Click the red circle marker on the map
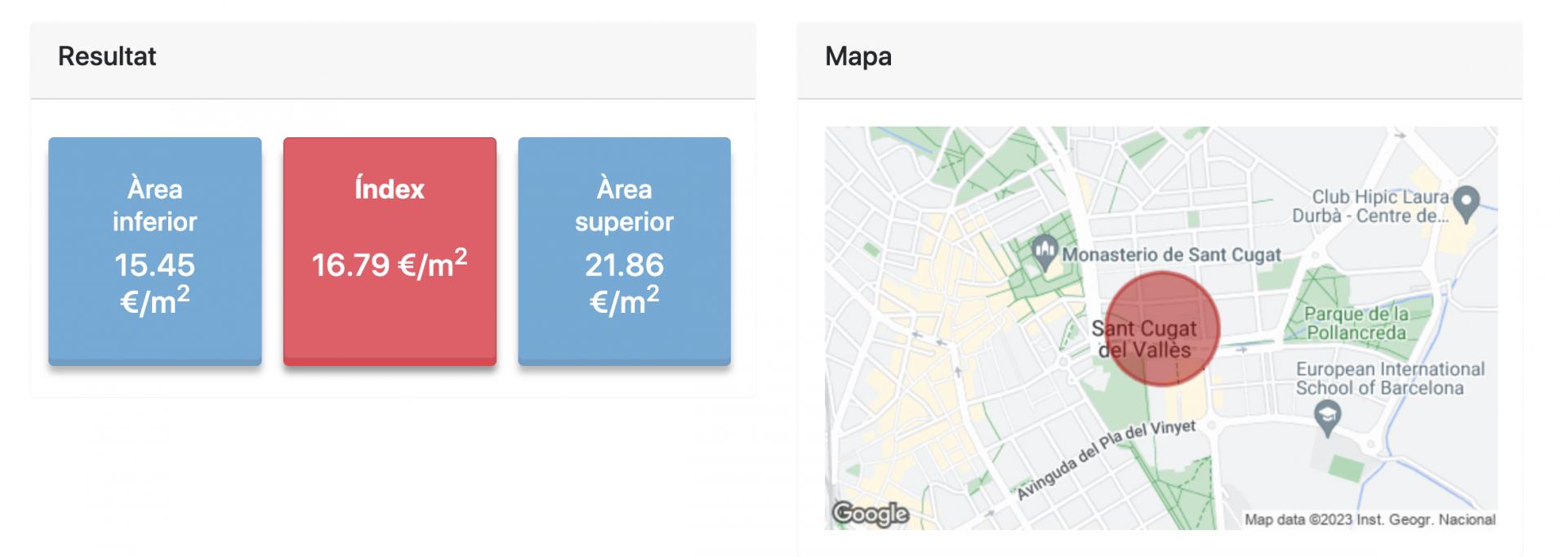 [1165, 329]
